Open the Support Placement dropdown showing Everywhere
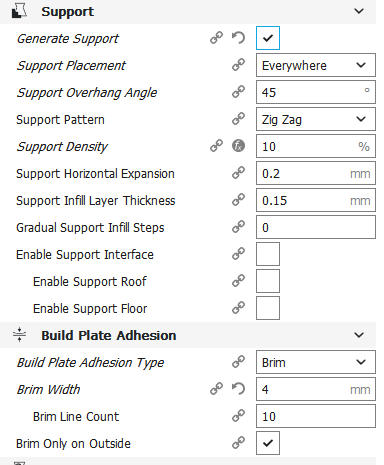Image resolution: width=384 pixels, height=465 pixels. pos(316,65)
